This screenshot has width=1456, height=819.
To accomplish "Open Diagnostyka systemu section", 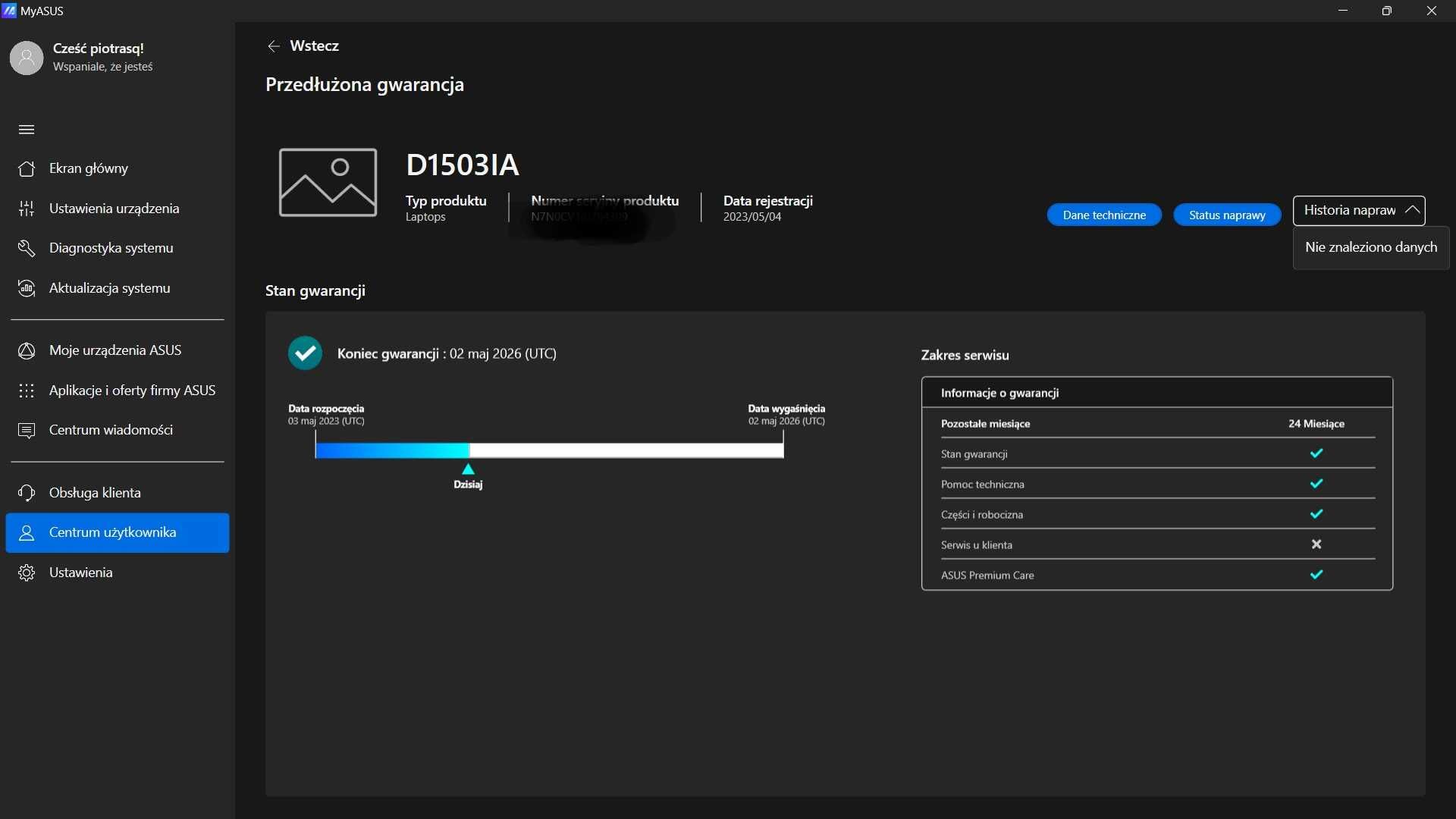I will tap(118, 248).
